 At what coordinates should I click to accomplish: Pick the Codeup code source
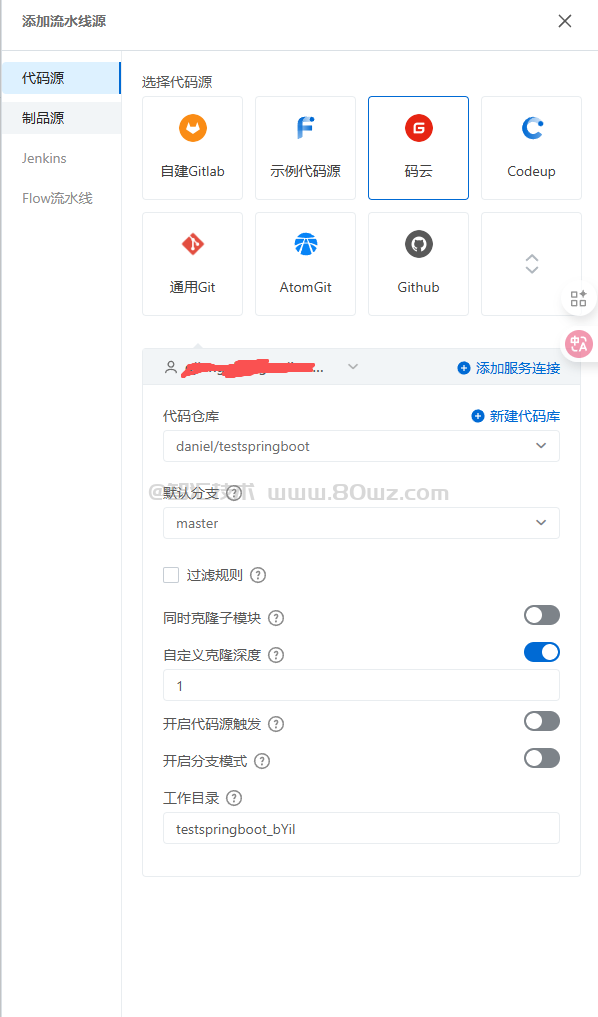531,148
